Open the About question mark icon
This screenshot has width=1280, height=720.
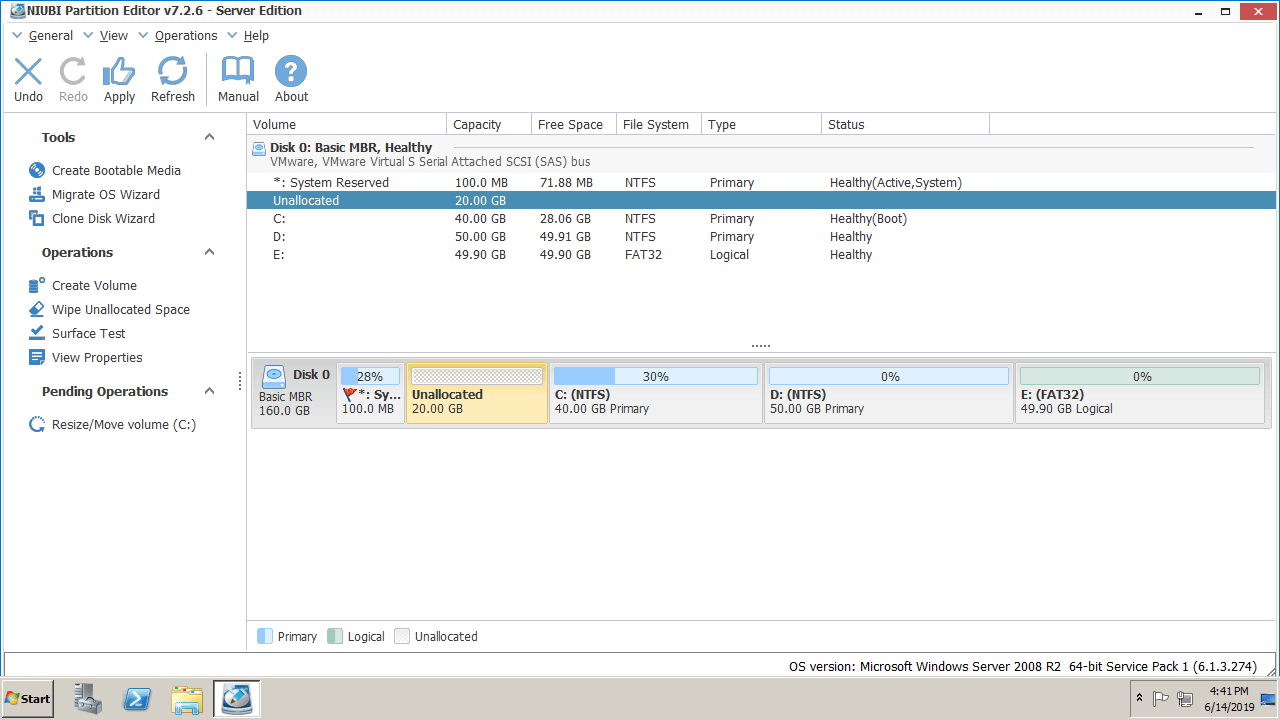(x=291, y=79)
